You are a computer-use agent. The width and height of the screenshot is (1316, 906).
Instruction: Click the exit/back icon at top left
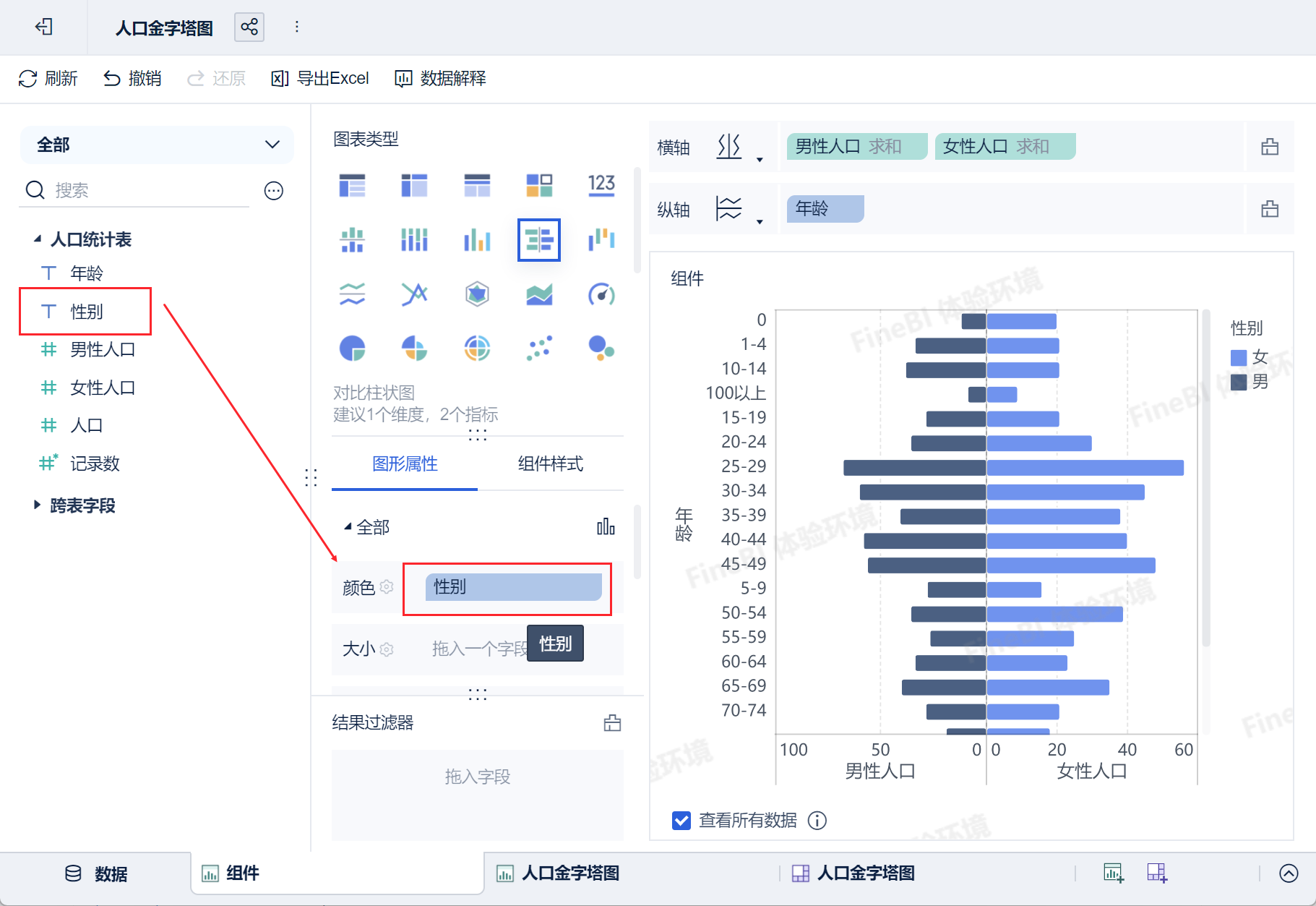click(x=44, y=27)
